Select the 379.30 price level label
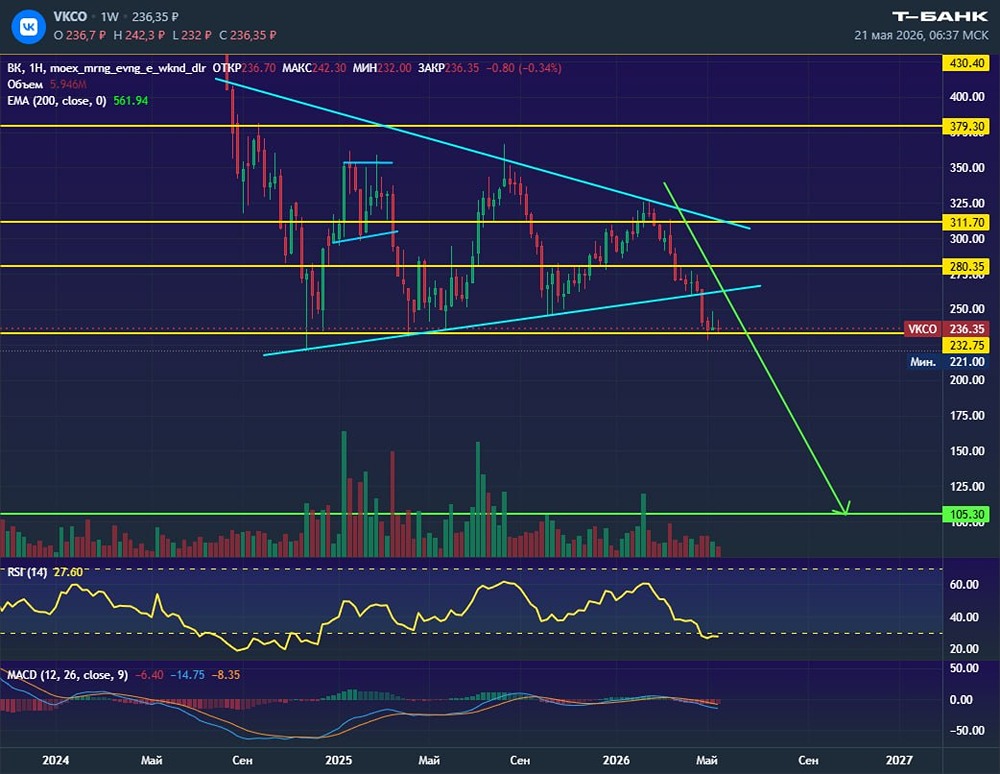The width and height of the screenshot is (1000, 774). [966, 126]
